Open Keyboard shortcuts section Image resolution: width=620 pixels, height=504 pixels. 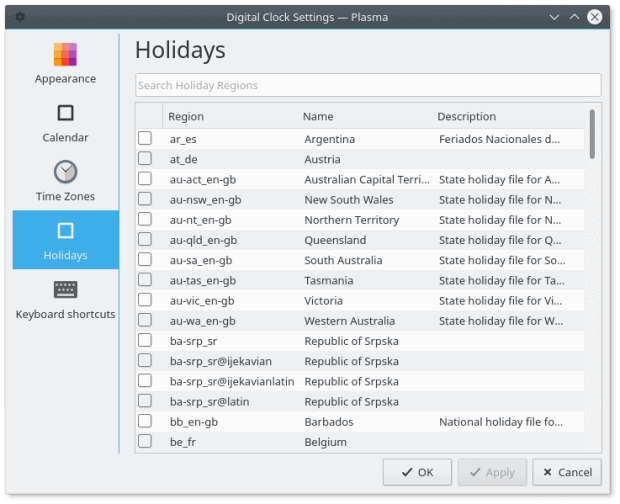point(65,290)
